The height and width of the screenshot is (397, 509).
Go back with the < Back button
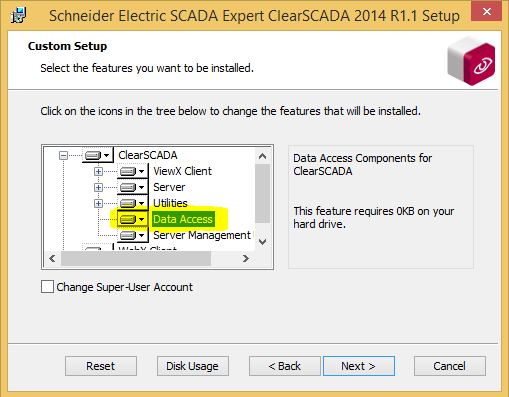tap(285, 366)
